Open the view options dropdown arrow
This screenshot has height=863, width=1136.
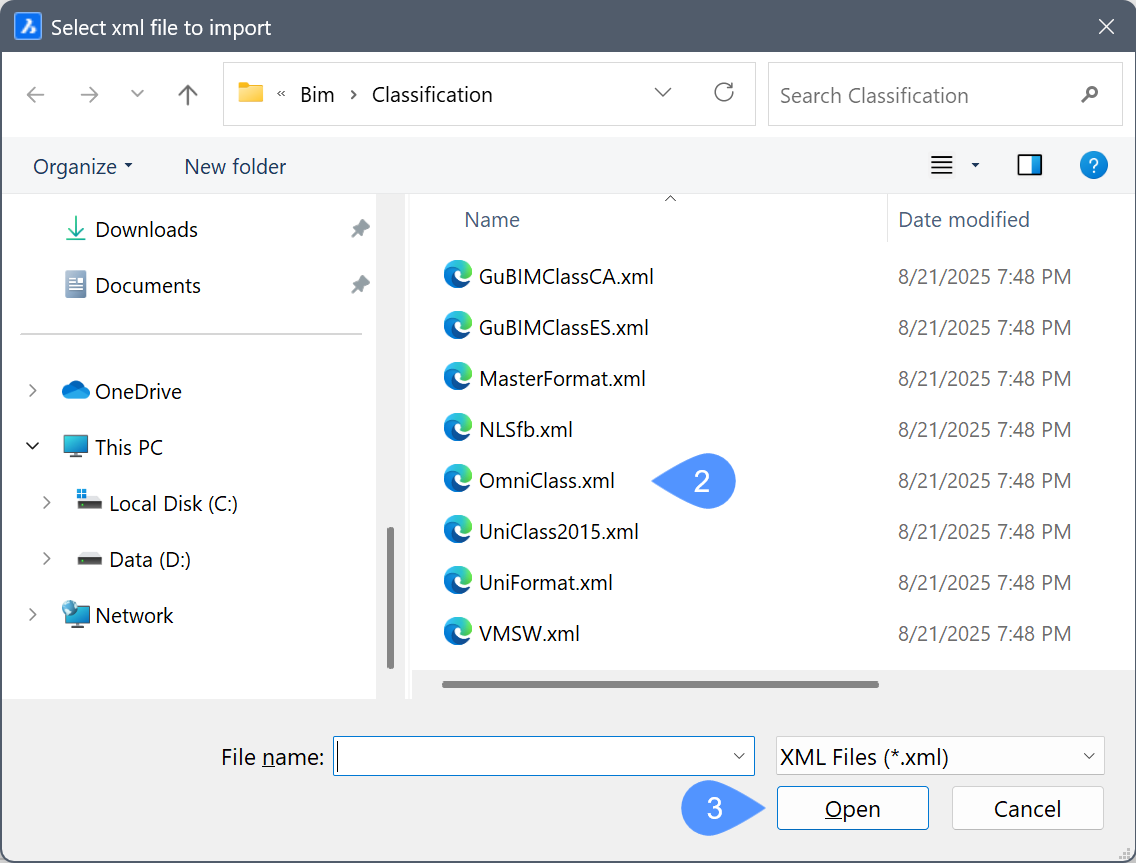[975, 166]
